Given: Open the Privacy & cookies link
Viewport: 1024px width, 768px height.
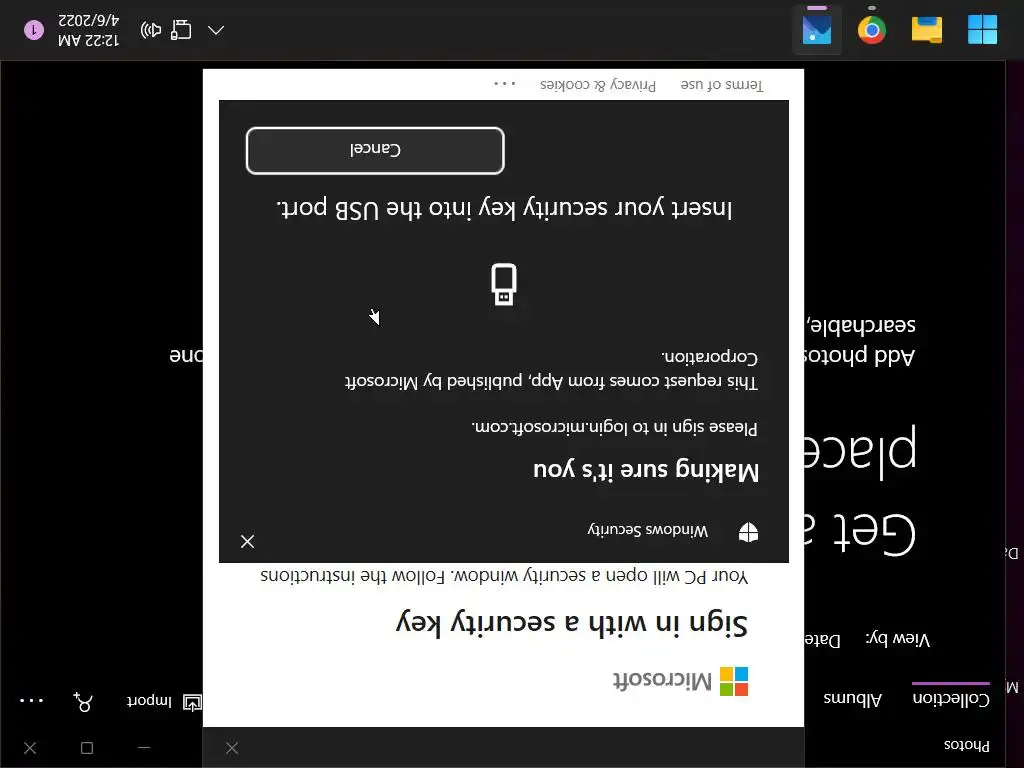Looking at the screenshot, I should coord(598,84).
